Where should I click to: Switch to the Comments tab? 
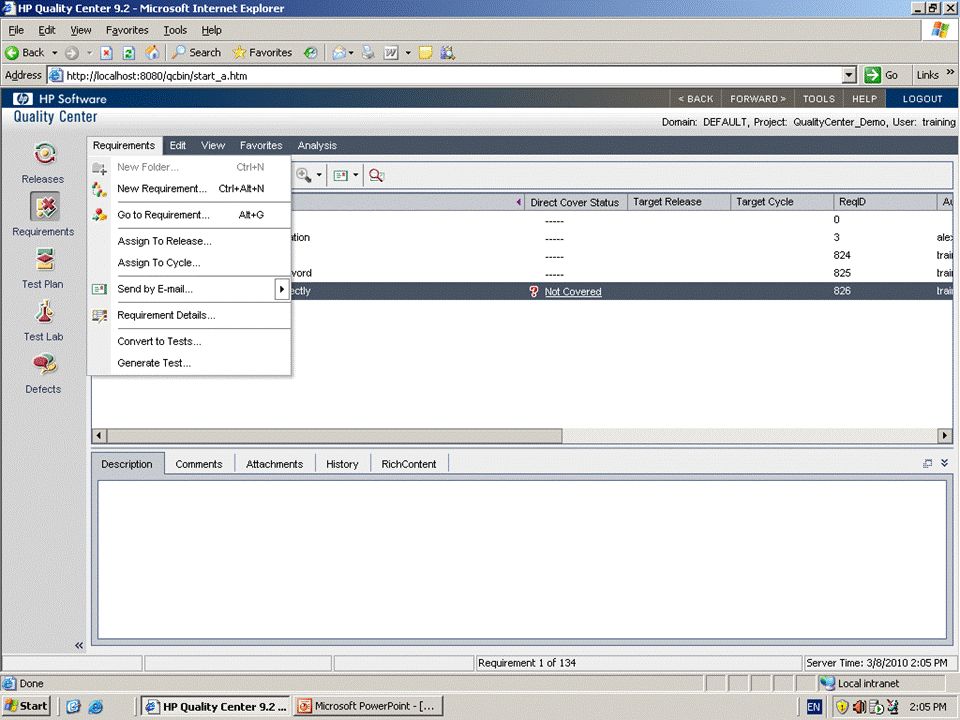199,464
